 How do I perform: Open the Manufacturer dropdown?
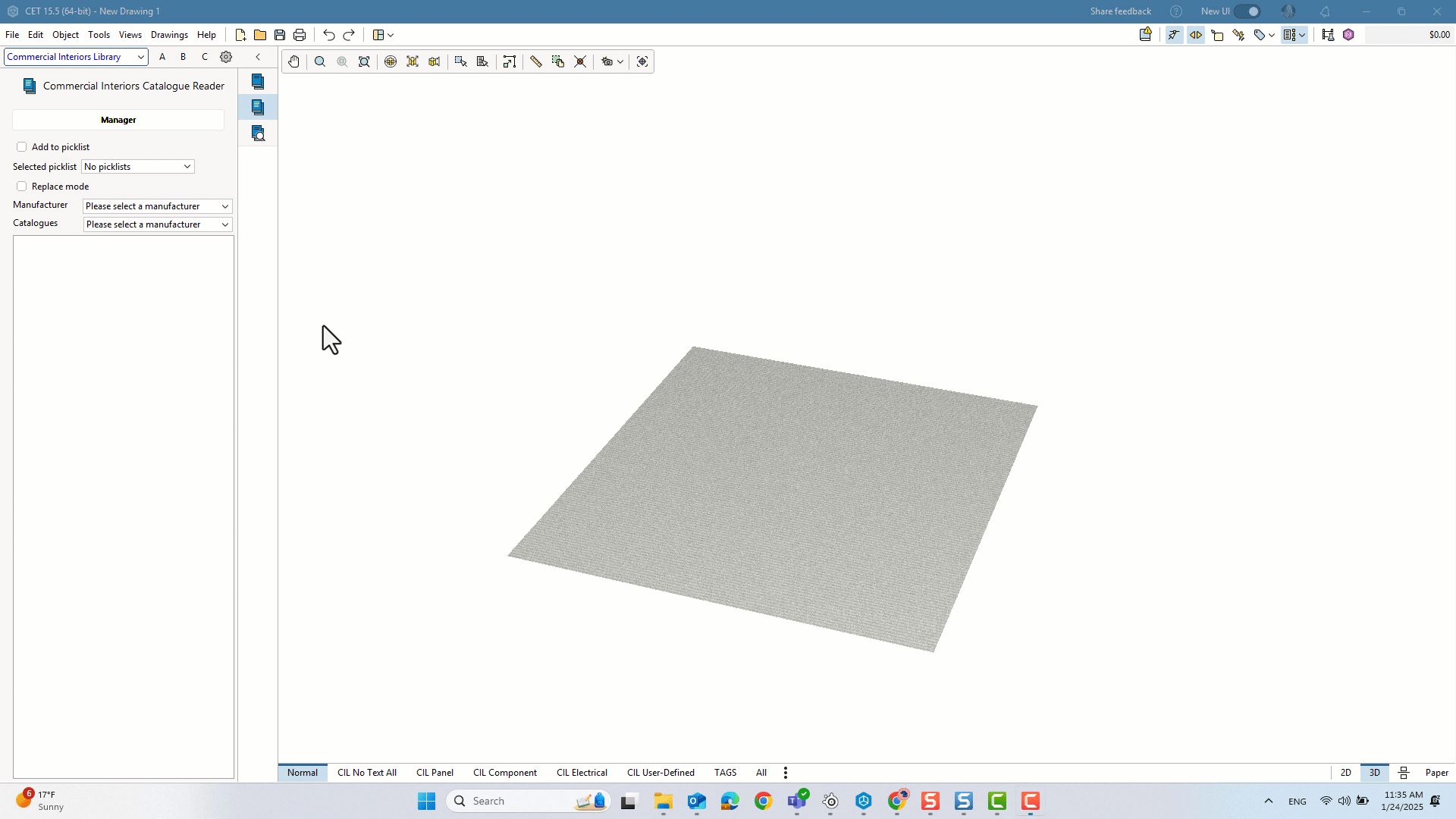(x=157, y=206)
